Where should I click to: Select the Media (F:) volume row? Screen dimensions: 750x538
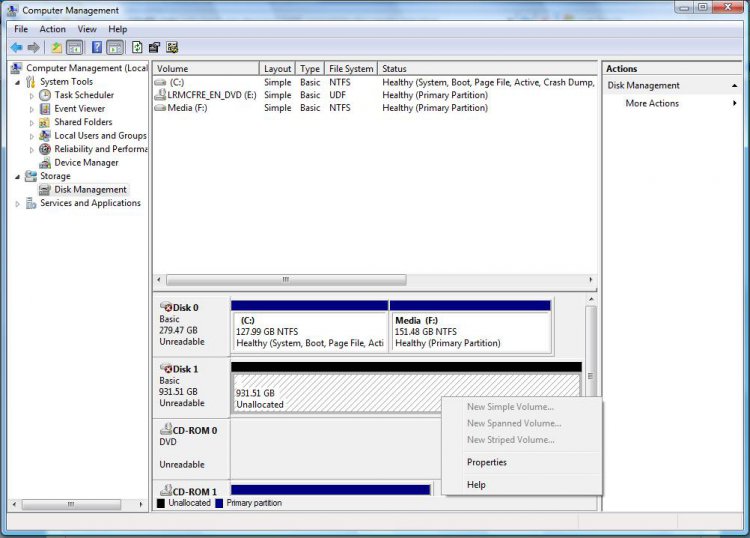(x=375, y=108)
